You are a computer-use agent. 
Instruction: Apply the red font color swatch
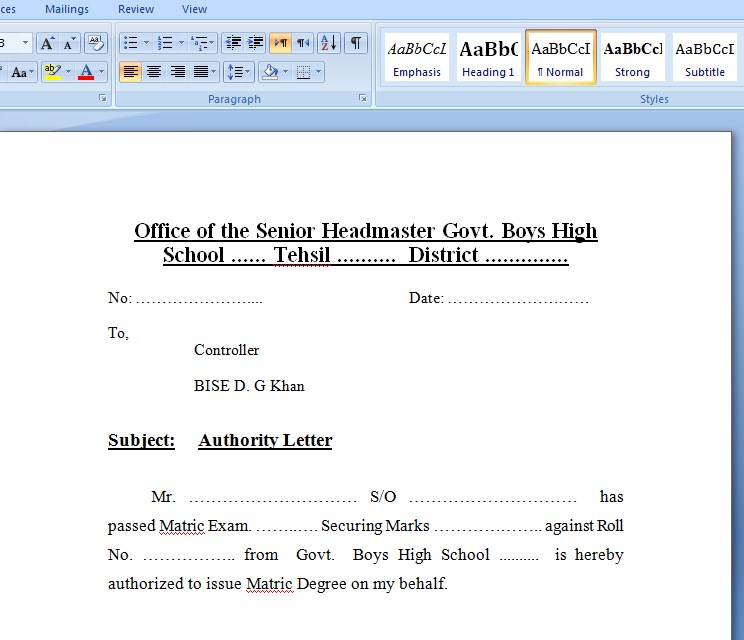coord(86,72)
